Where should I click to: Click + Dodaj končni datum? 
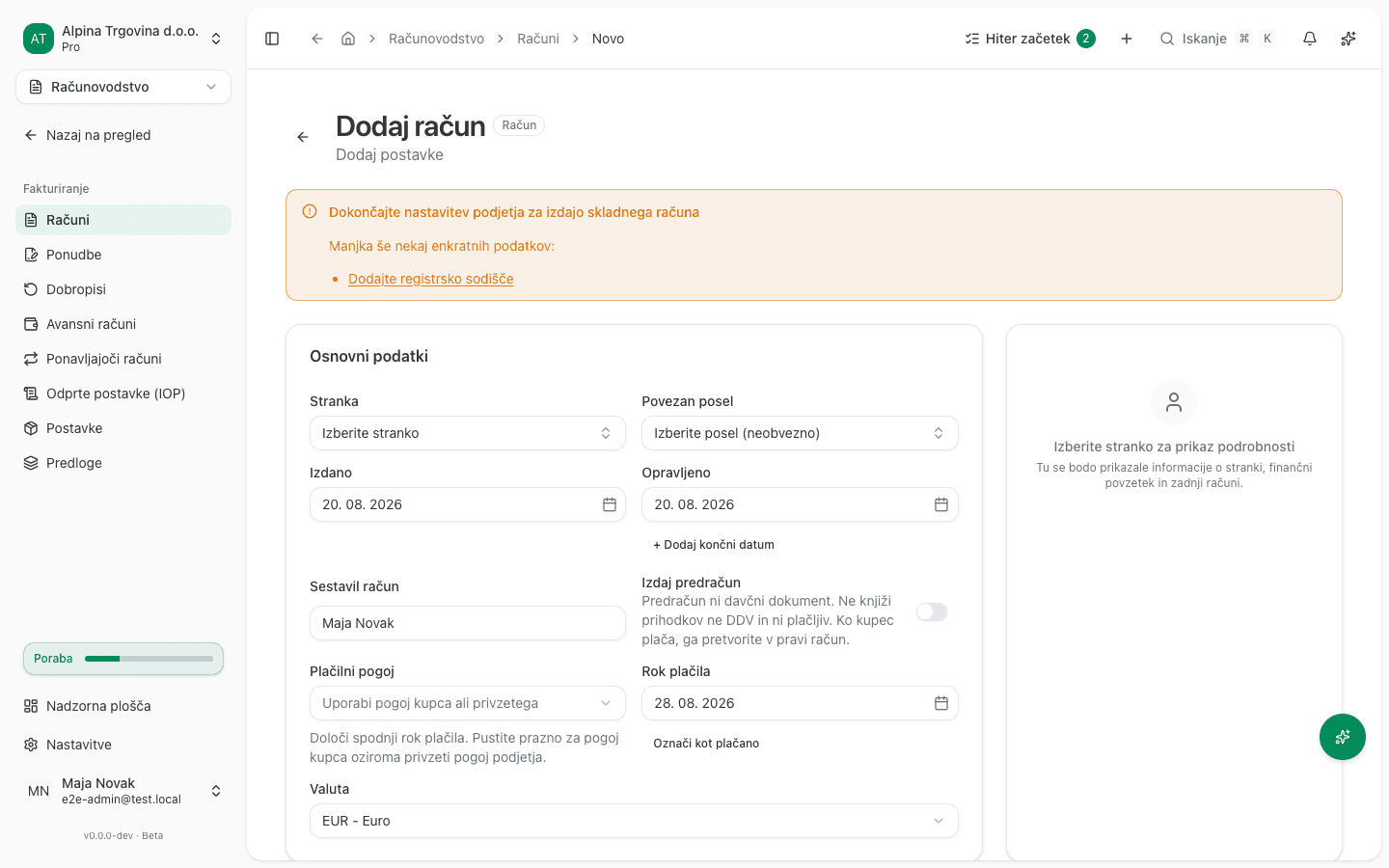pos(714,545)
